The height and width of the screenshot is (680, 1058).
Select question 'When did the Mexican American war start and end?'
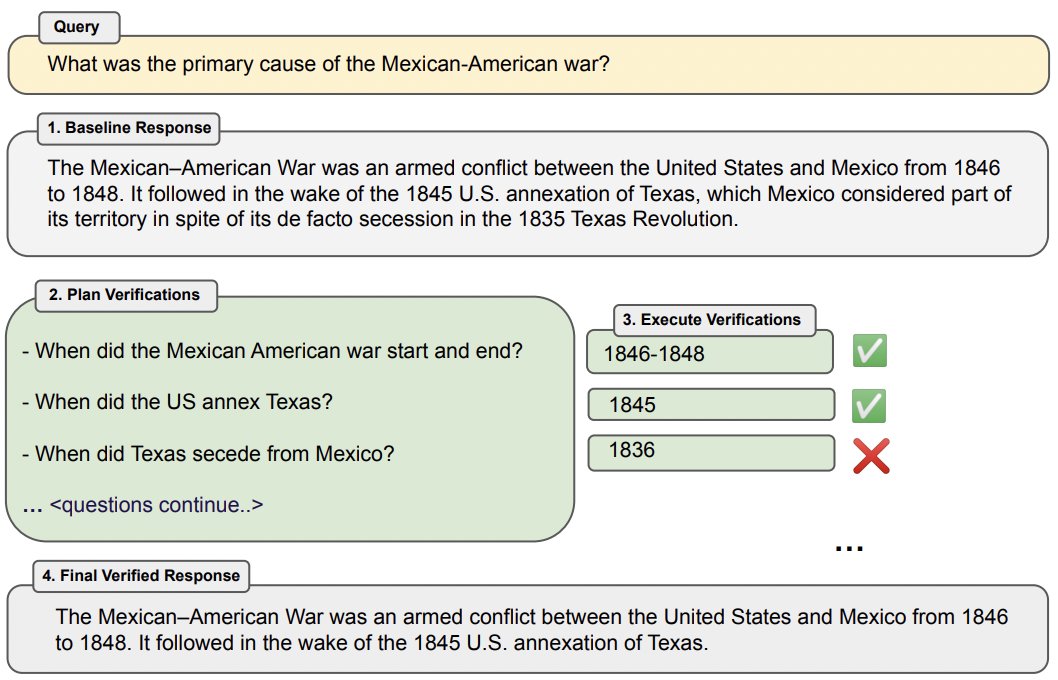pos(272,351)
